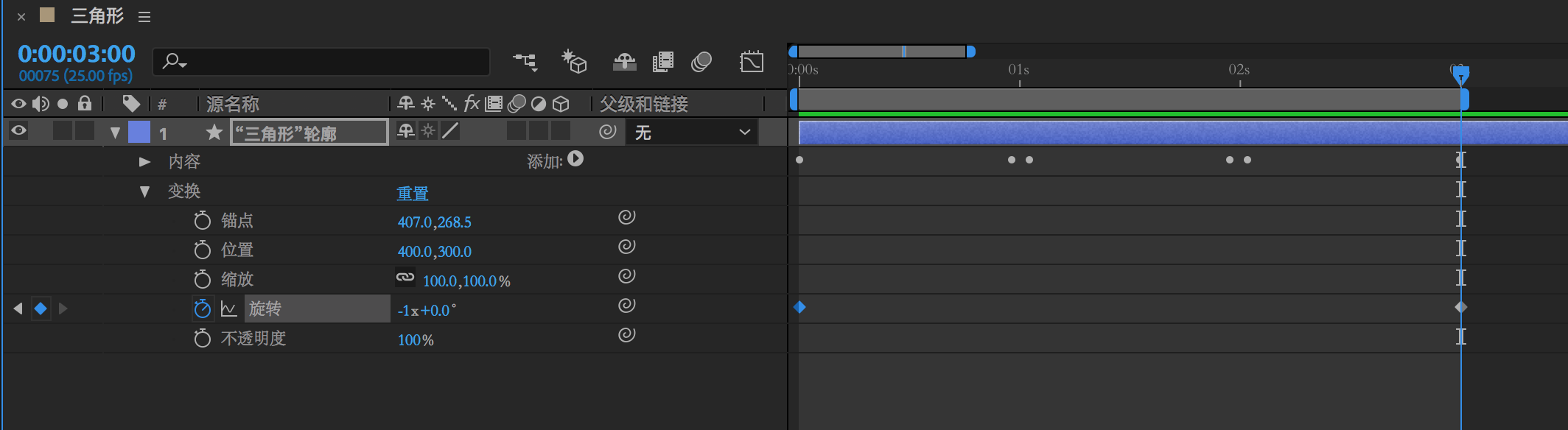The height and width of the screenshot is (430, 1568).
Task: Toggle rotation keyframe at current time
Action: click(x=41, y=309)
